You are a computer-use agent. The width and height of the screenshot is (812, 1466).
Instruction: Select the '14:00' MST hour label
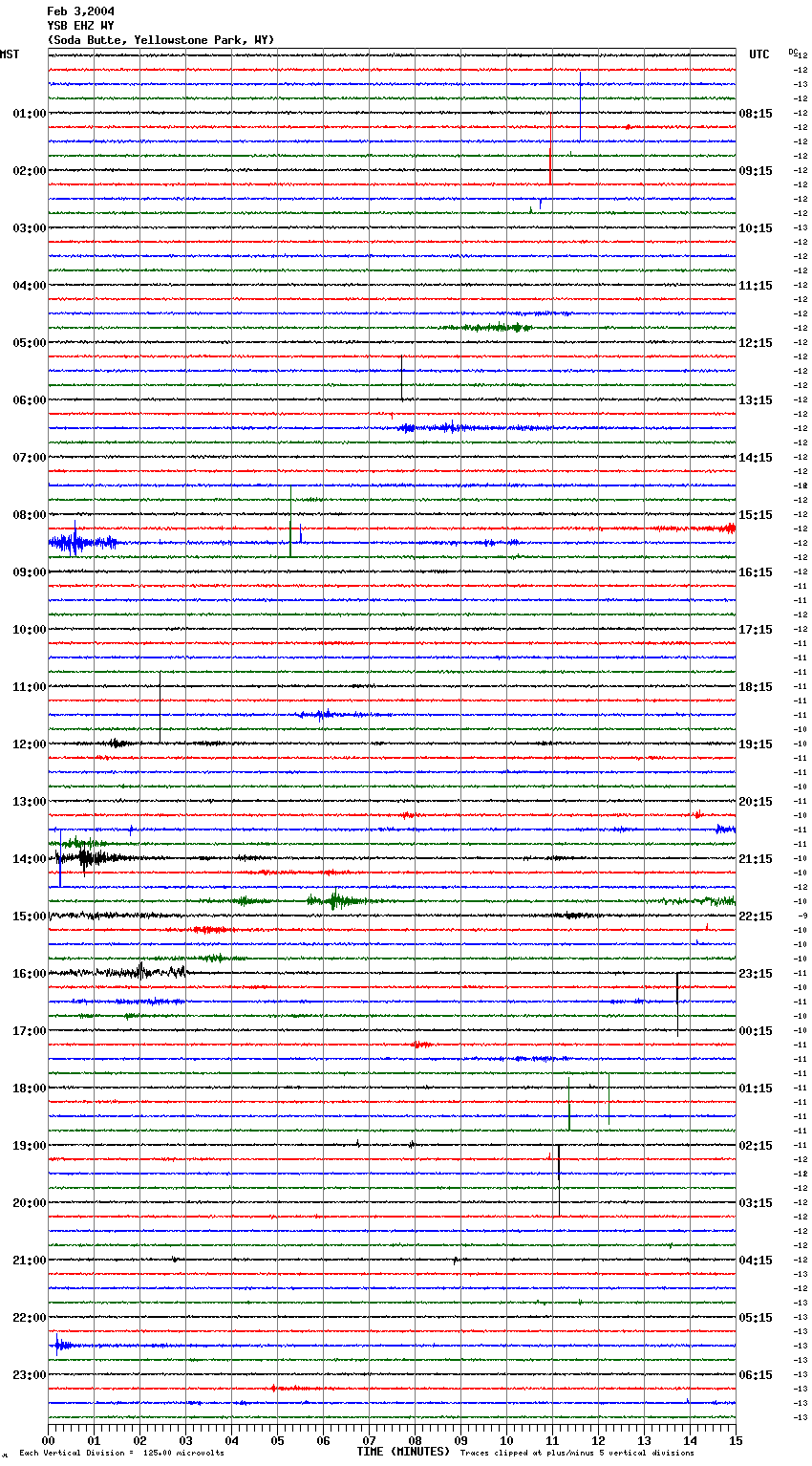(x=30, y=859)
